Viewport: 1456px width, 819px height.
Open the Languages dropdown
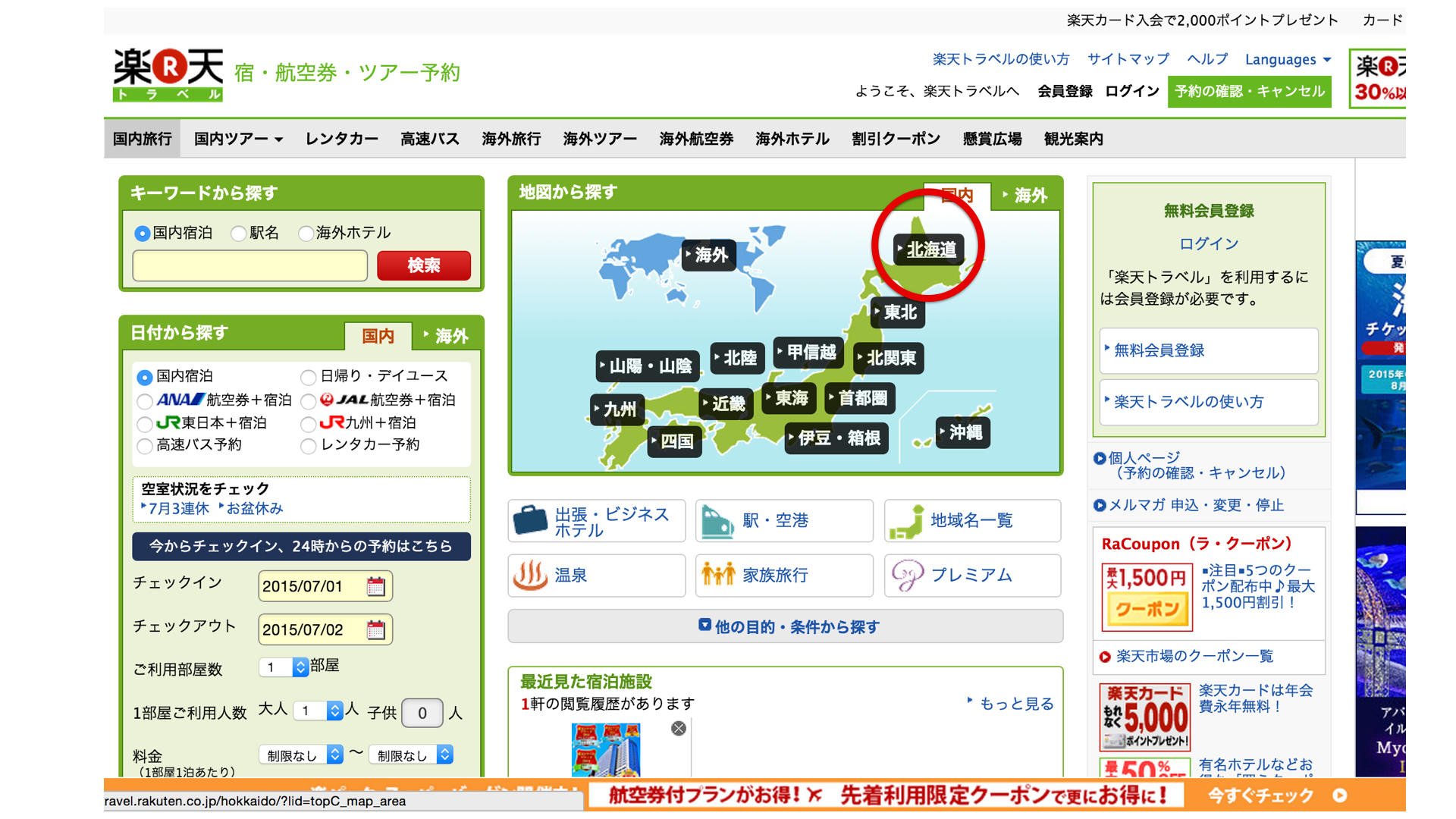pos(1288,59)
